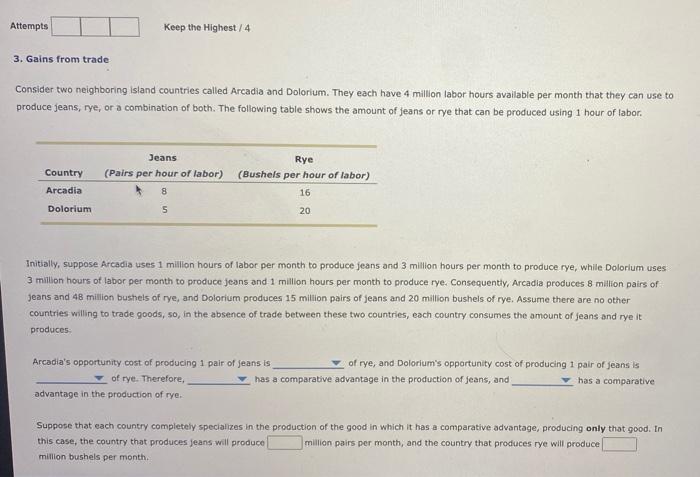
Task: Click the Country column header
Action: (x=64, y=173)
